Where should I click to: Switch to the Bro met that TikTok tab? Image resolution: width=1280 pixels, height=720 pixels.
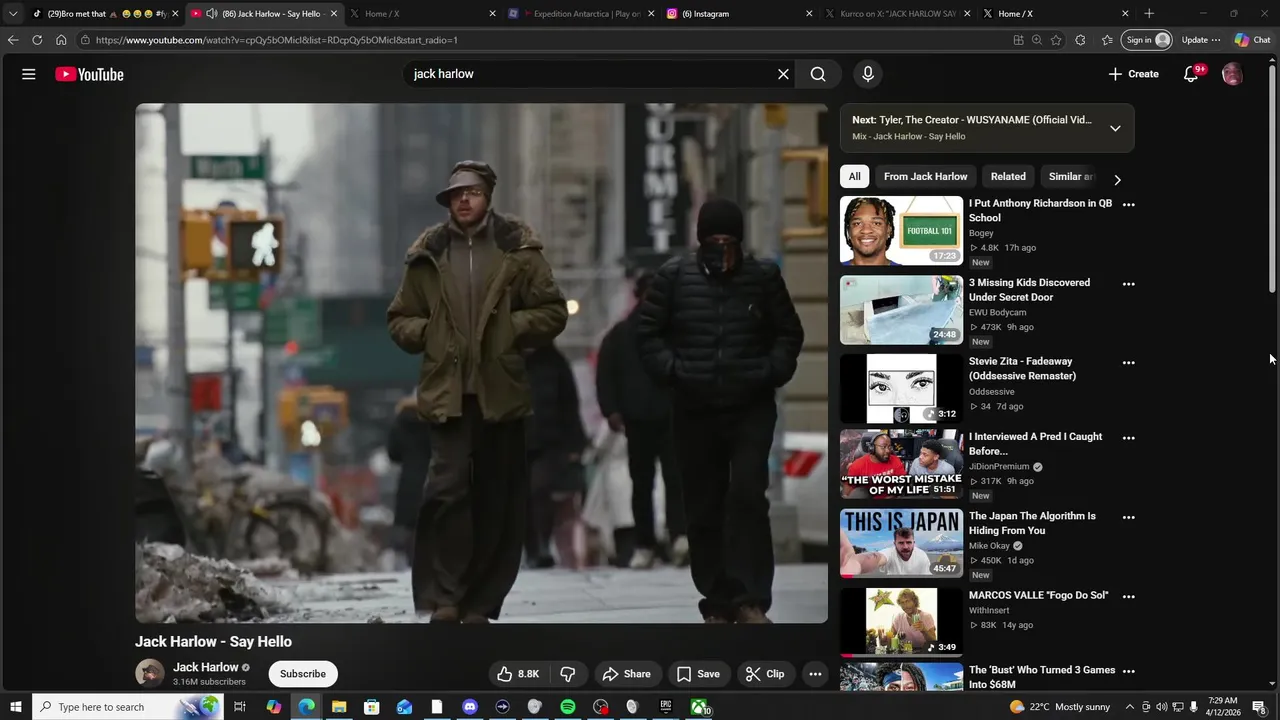click(x=105, y=14)
